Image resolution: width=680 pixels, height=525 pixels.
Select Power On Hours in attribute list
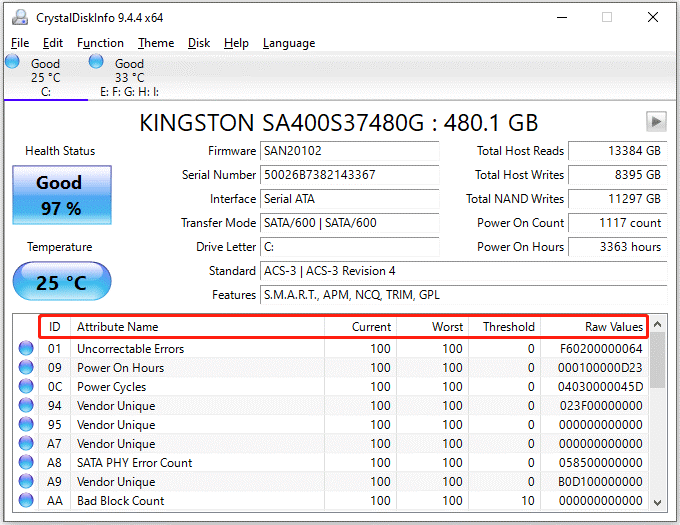(x=121, y=368)
